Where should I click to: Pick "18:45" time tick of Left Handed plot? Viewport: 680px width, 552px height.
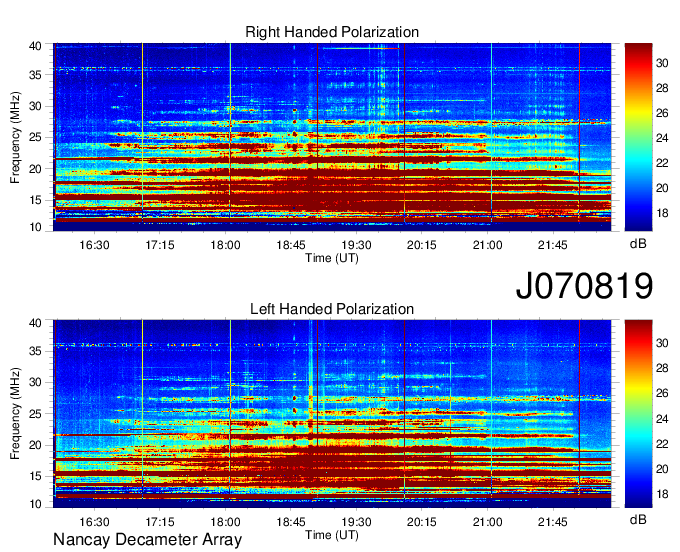[x=291, y=522]
